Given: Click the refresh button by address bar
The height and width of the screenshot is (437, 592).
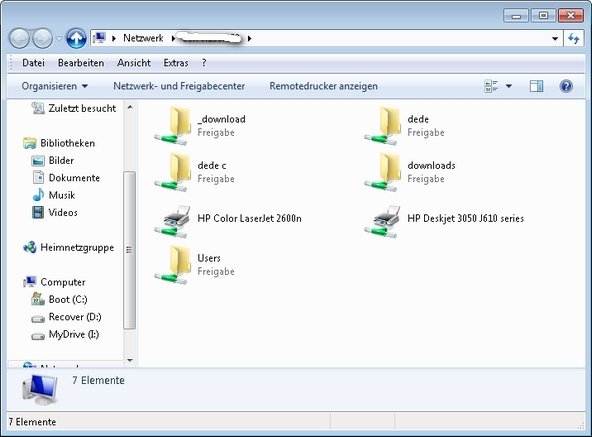Looking at the screenshot, I should [x=574, y=38].
